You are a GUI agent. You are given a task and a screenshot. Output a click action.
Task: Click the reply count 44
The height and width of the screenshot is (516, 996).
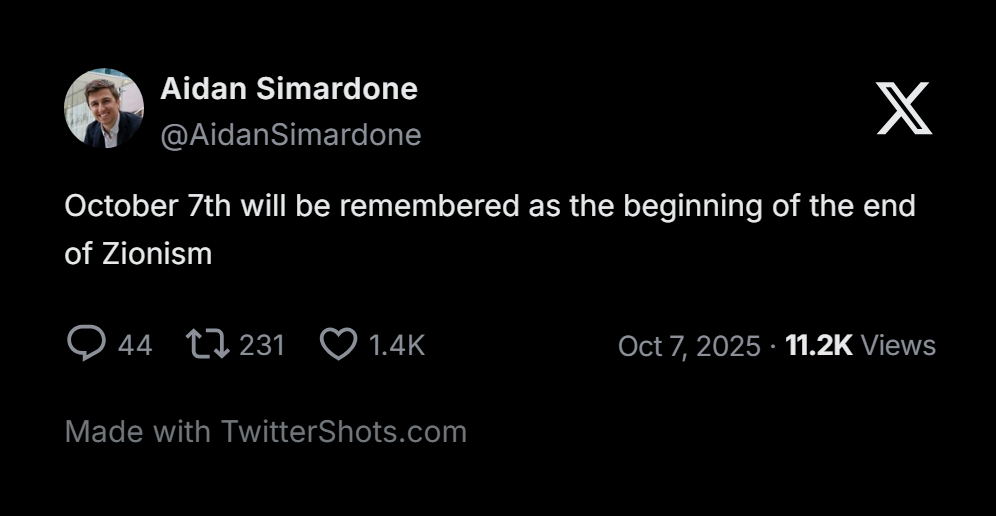coord(135,346)
